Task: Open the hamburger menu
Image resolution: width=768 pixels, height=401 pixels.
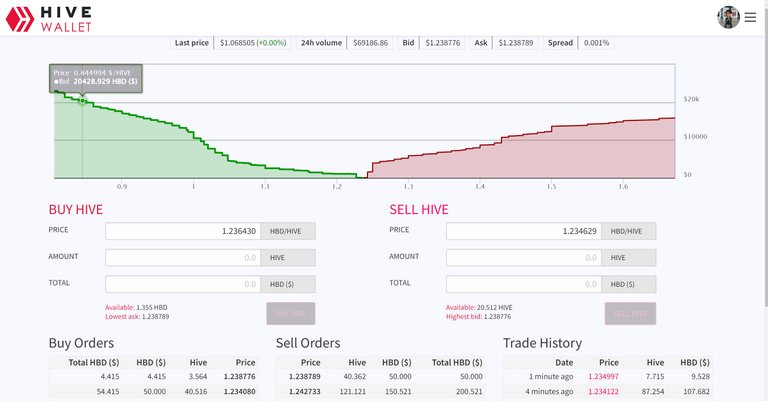Action: coord(750,17)
